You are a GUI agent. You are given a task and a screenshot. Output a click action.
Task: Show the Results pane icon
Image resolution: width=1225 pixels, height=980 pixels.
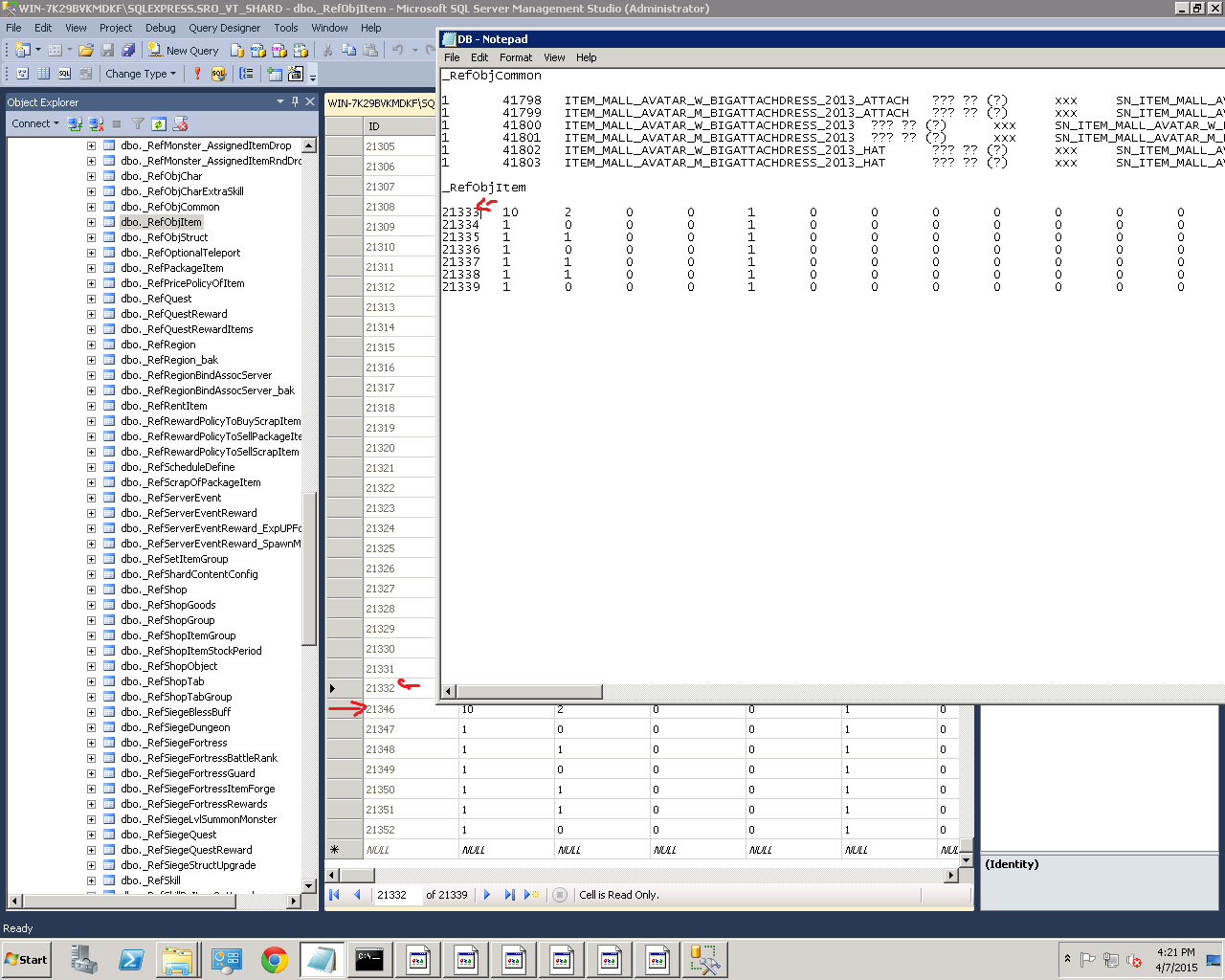pos(85,74)
